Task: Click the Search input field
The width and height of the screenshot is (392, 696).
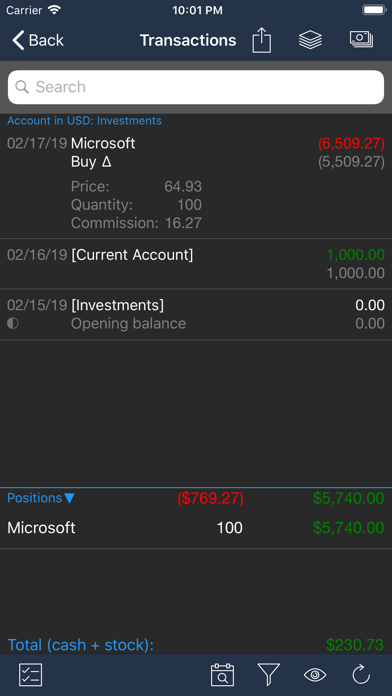Action: coord(196,87)
